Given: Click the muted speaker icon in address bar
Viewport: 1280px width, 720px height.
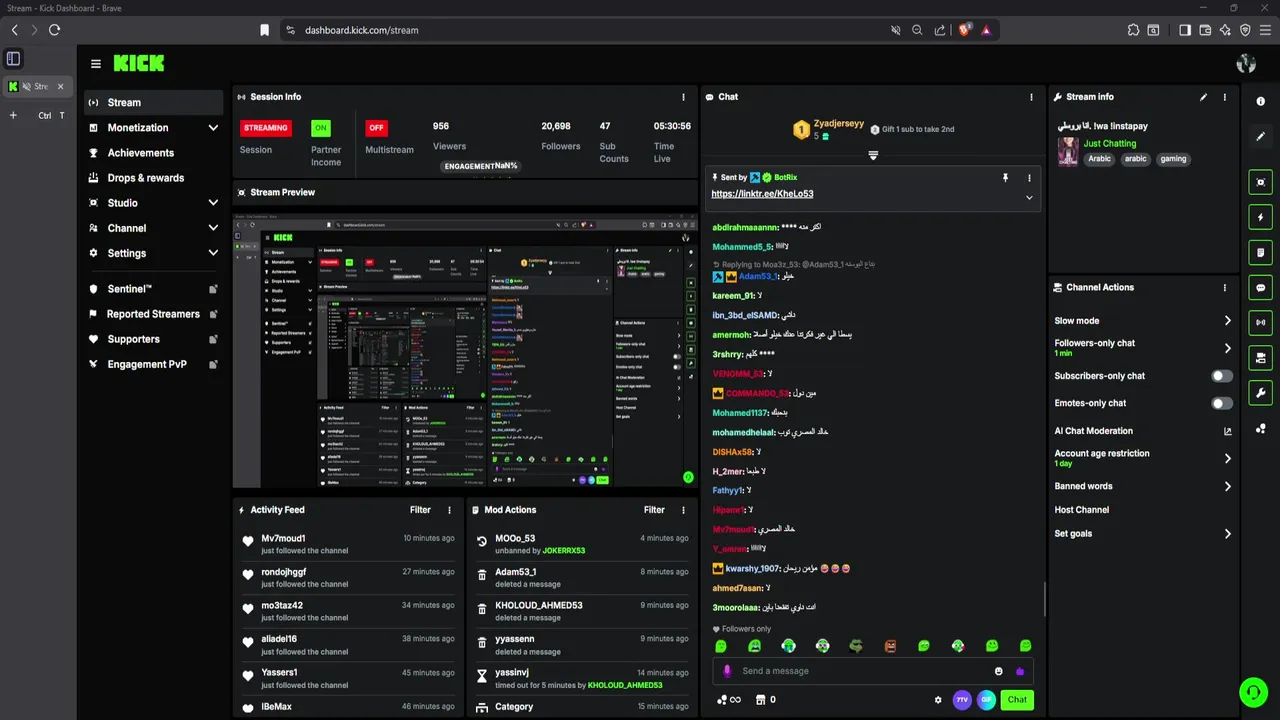Looking at the screenshot, I should [895, 30].
